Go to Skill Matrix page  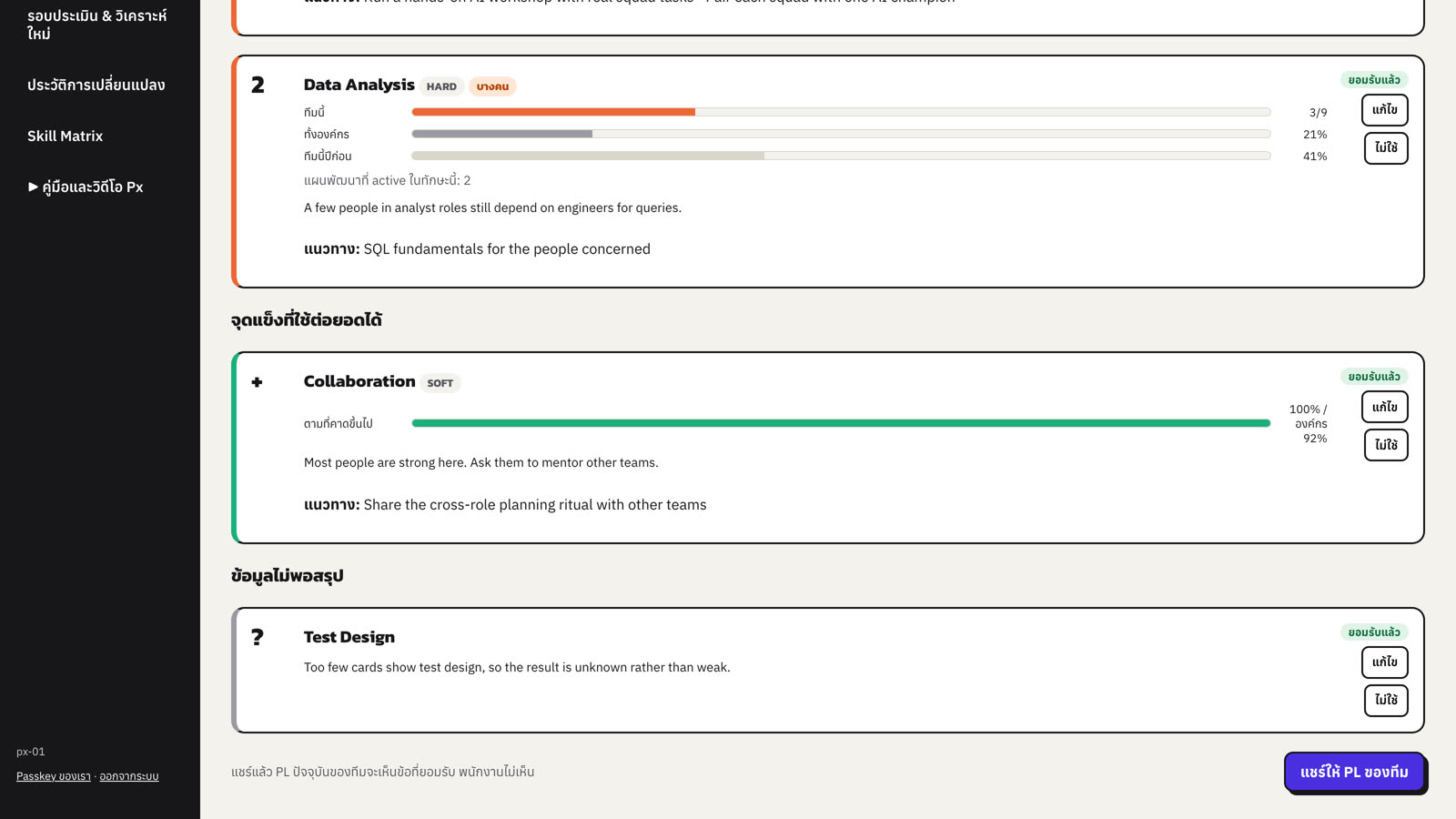coord(65,136)
